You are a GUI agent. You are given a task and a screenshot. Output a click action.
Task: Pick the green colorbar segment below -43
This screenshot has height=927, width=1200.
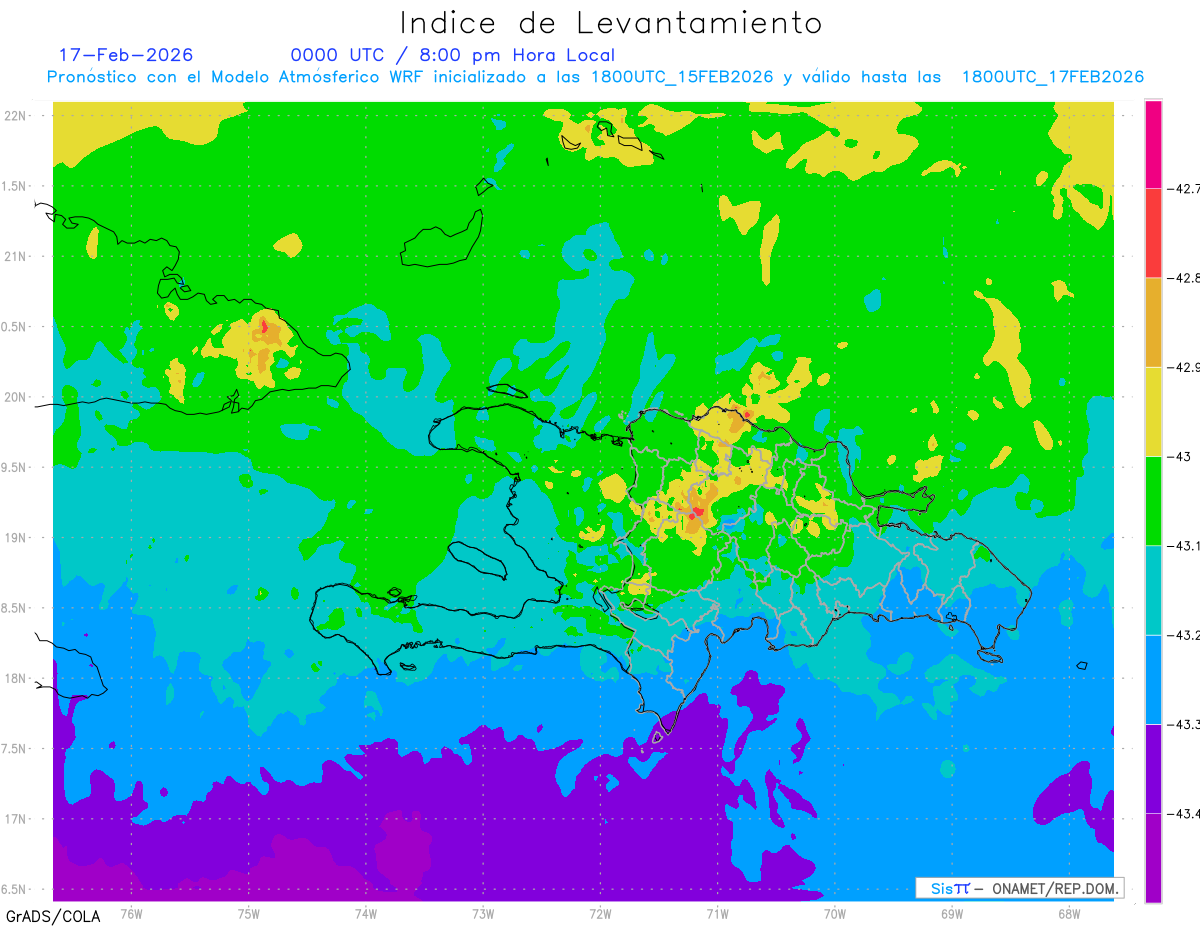(x=1153, y=500)
